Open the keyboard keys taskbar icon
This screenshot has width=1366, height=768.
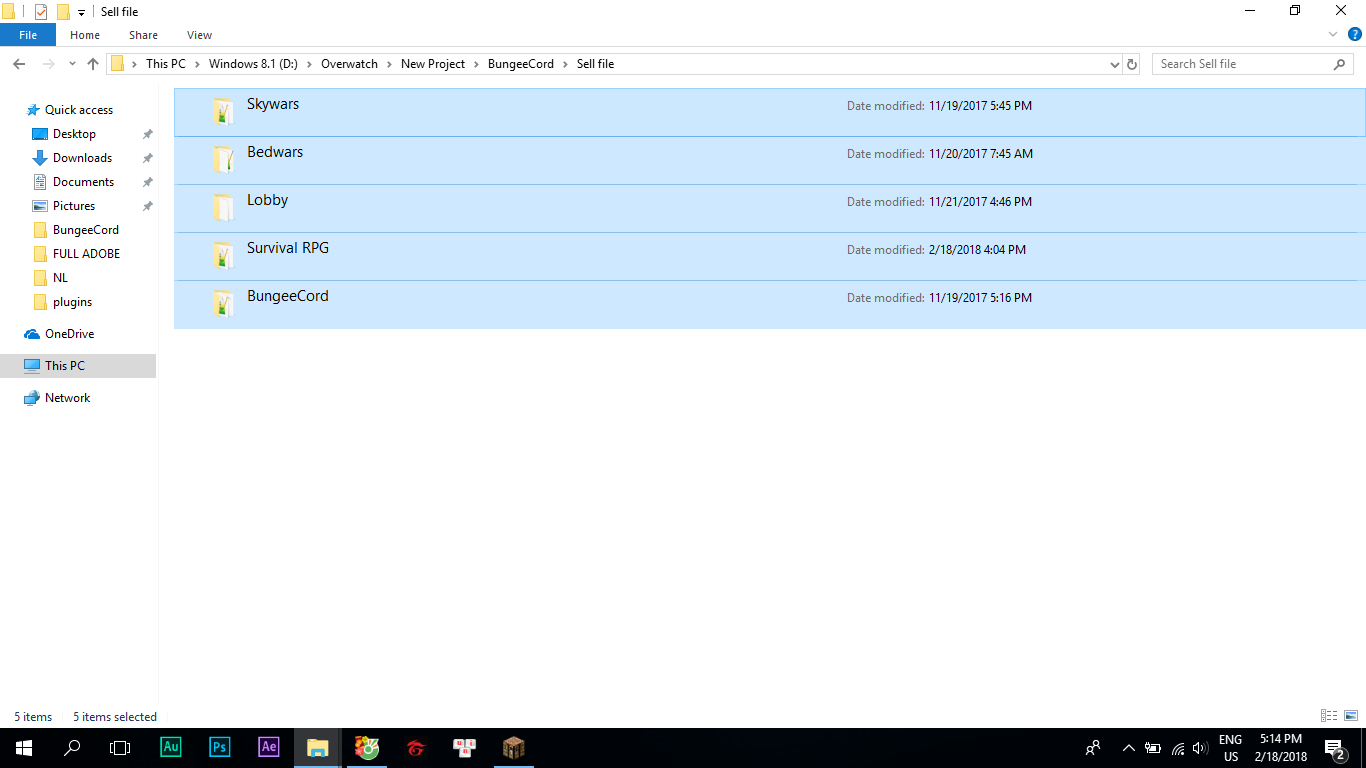[x=465, y=748]
